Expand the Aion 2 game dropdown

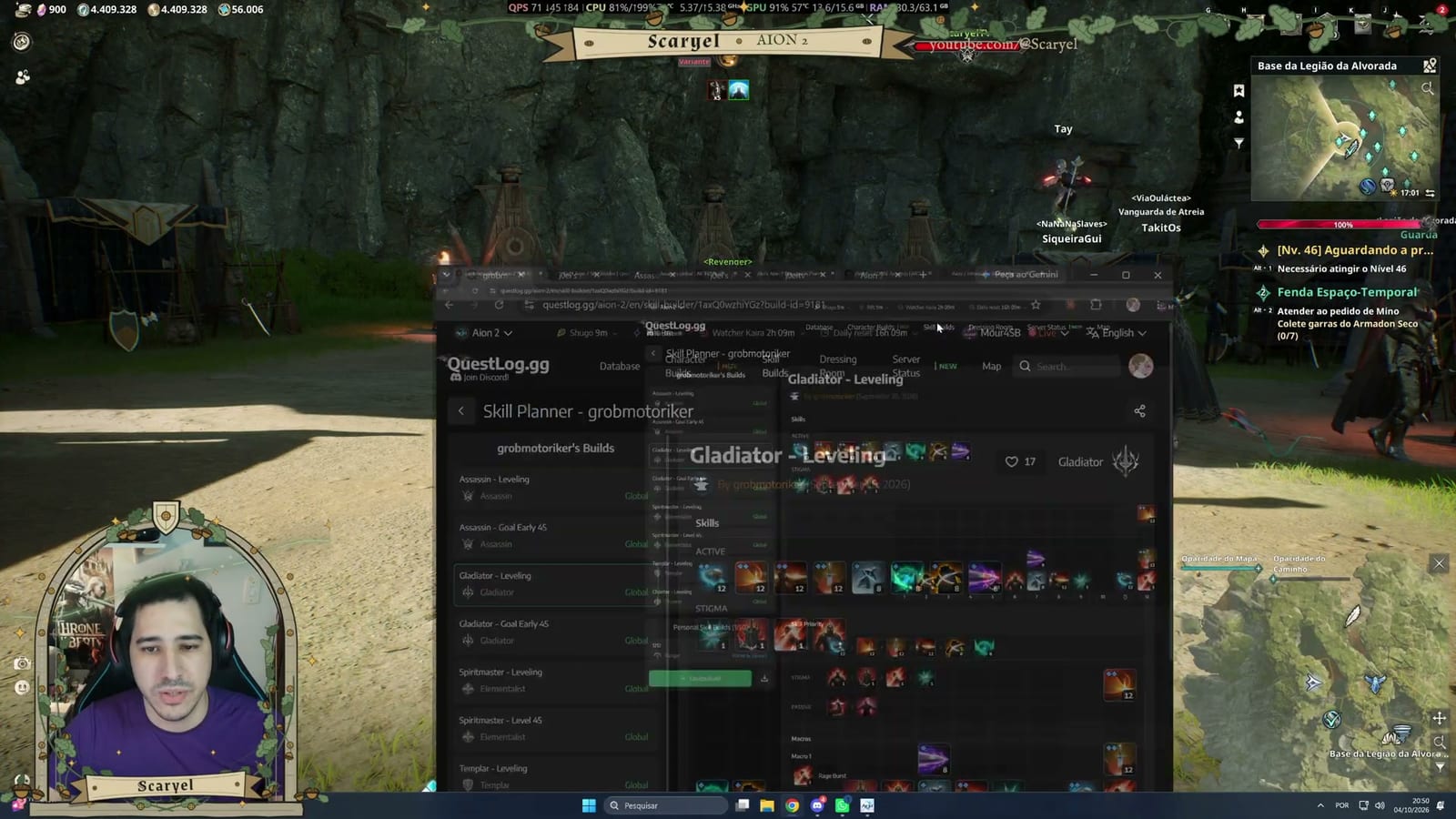[484, 333]
